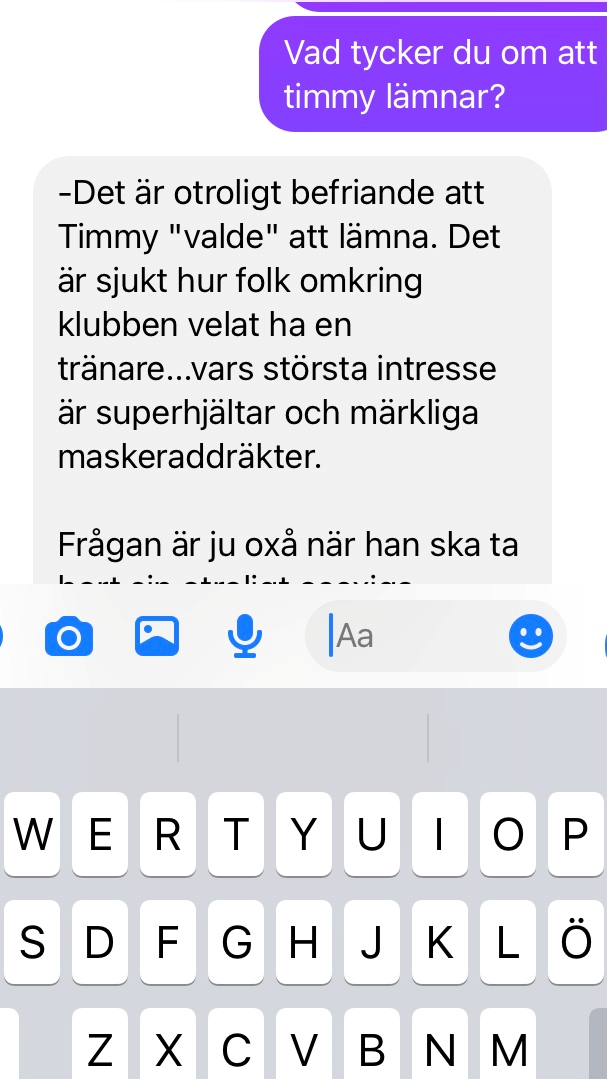Tap the Z key on keyboard
The height and width of the screenshot is (1079, 607).
coord(100,1044)
